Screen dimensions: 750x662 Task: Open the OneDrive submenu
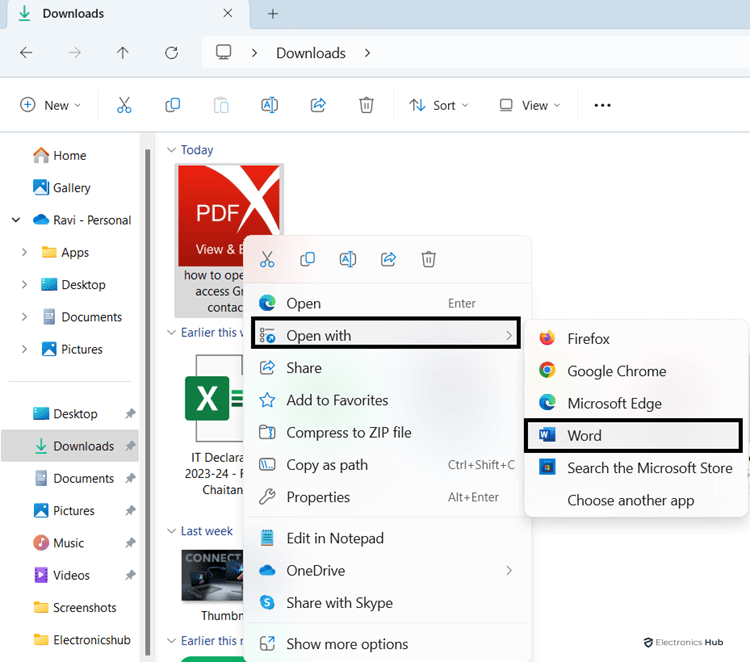(x=386, y=570)
